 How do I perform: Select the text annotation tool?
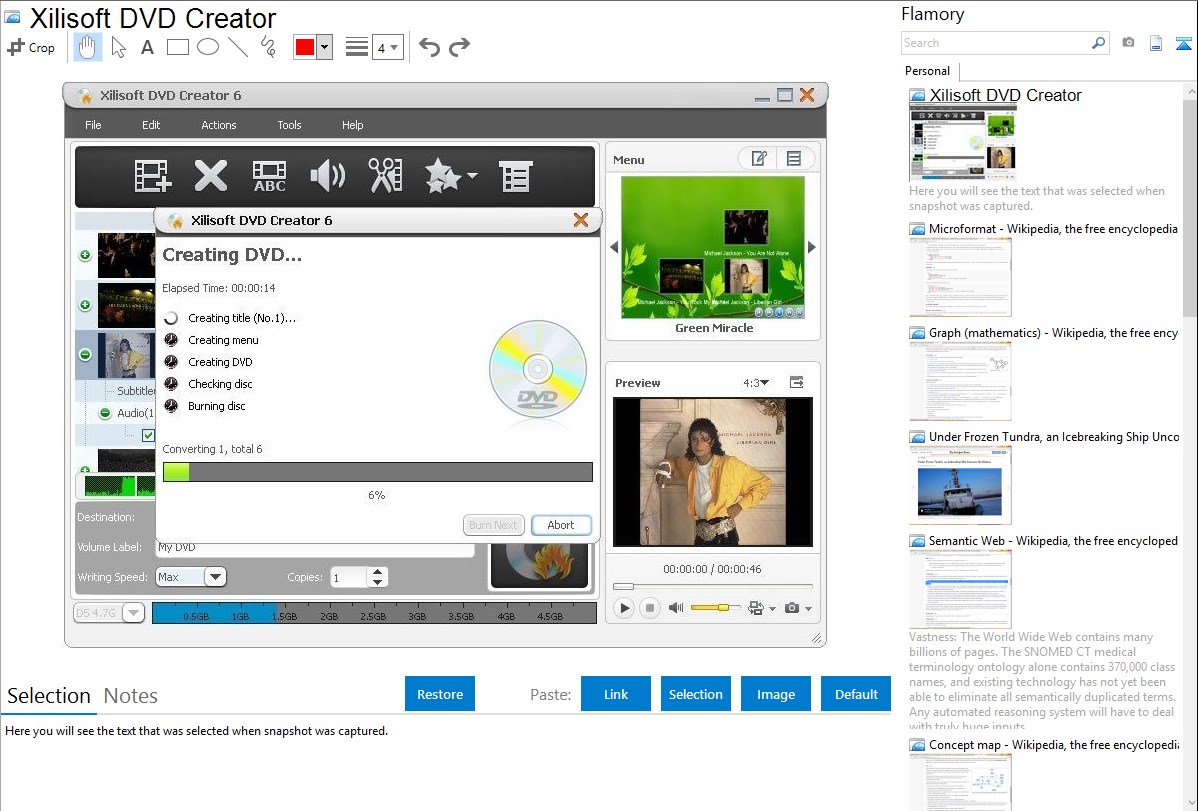click(147, 47)
